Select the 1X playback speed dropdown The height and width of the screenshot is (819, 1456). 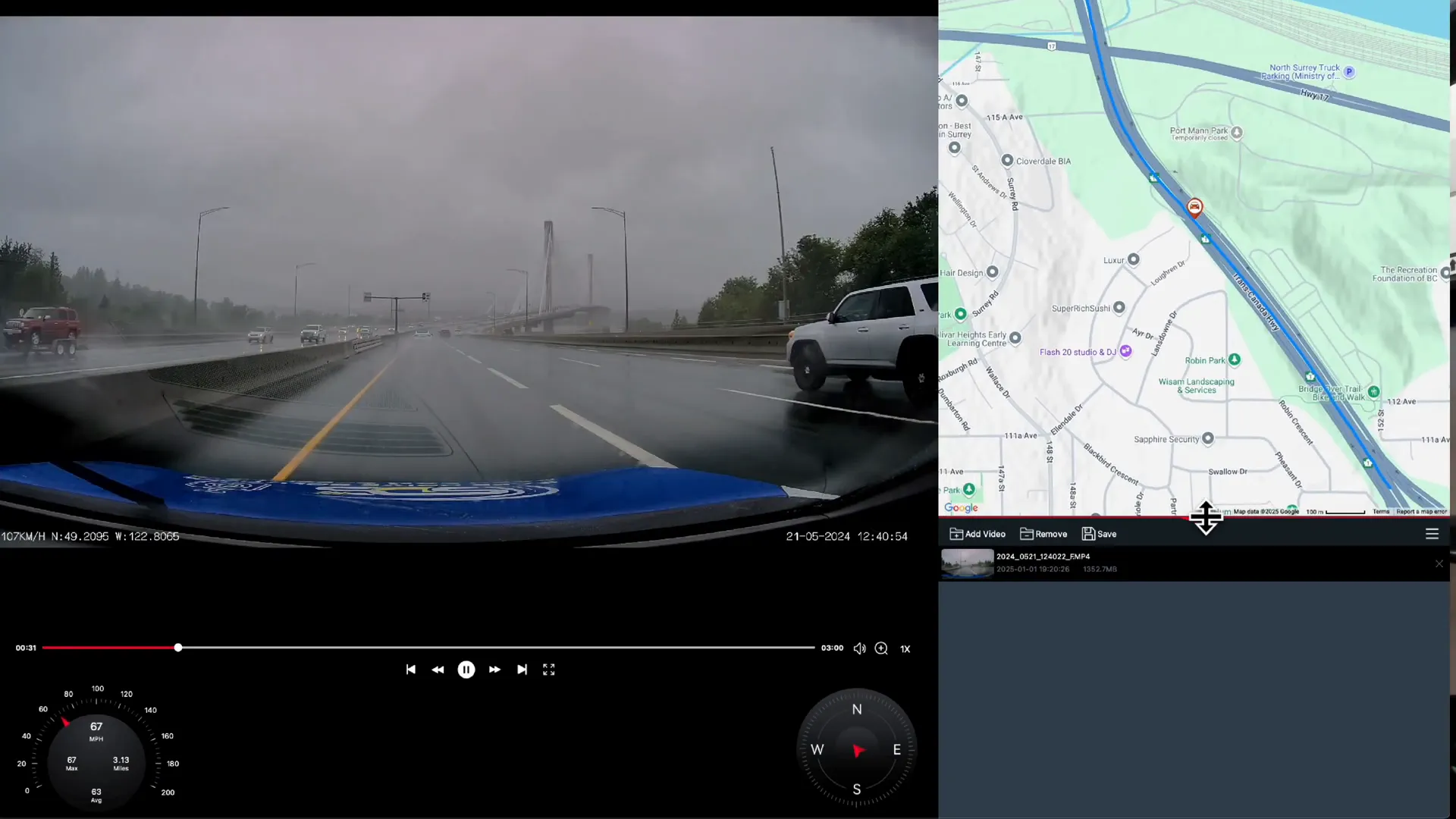point(906,648)
